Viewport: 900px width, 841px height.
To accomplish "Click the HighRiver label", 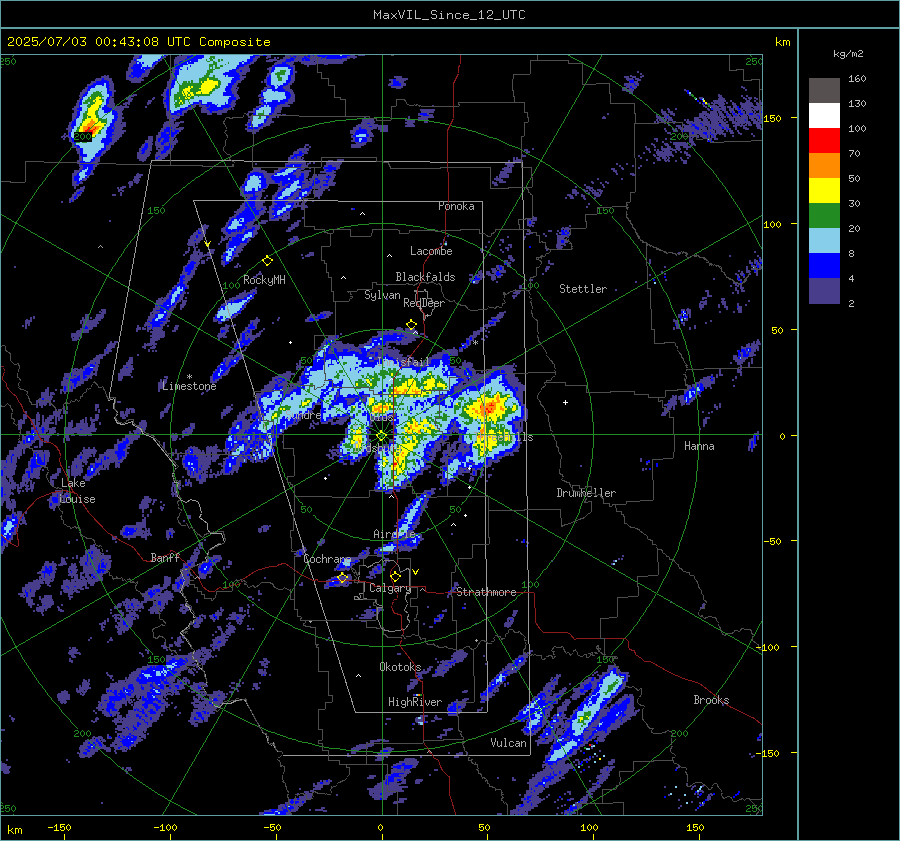I will [415, 702].
